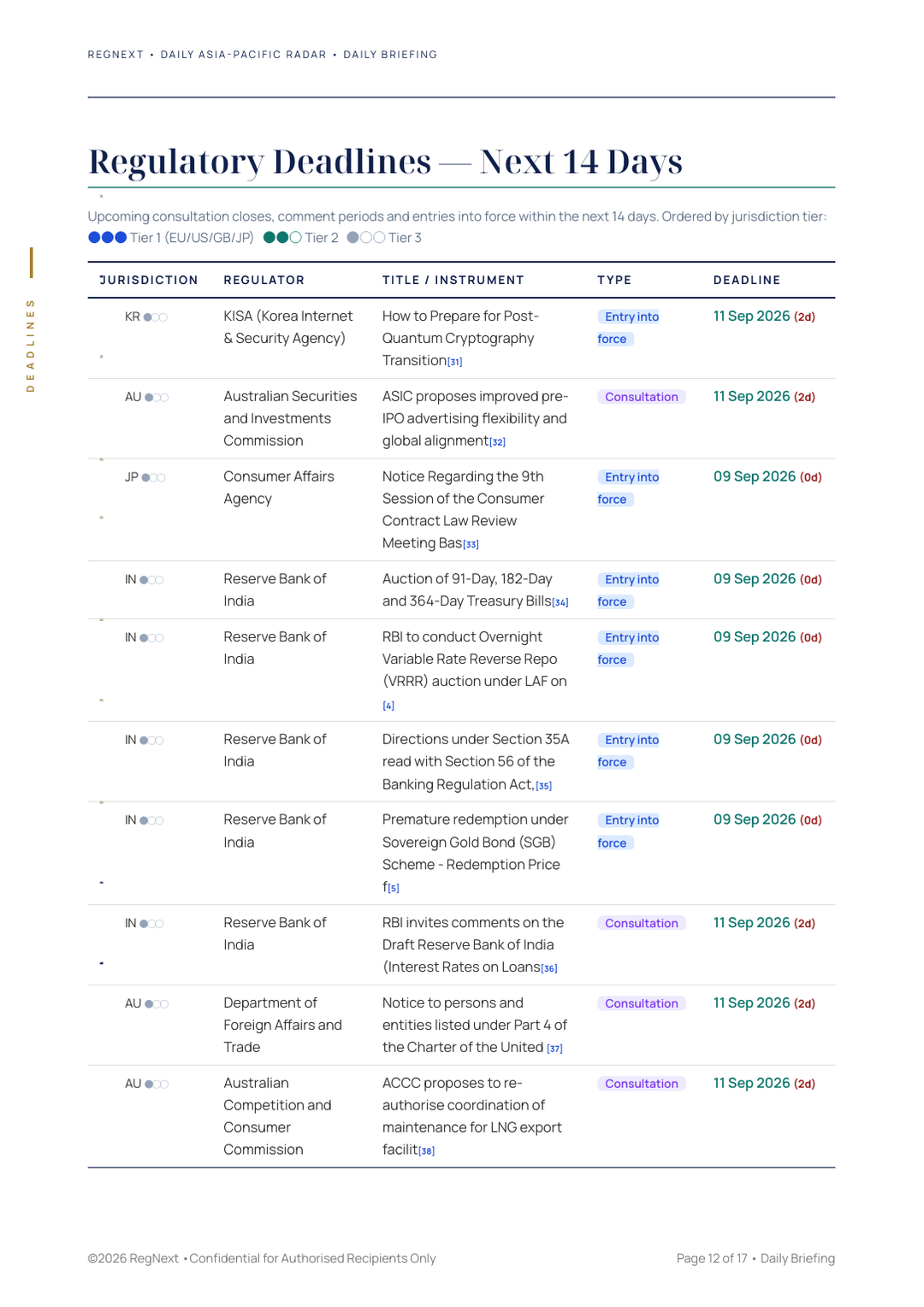Click the Tier 1 three-dot legend icon

click(108, 238)
